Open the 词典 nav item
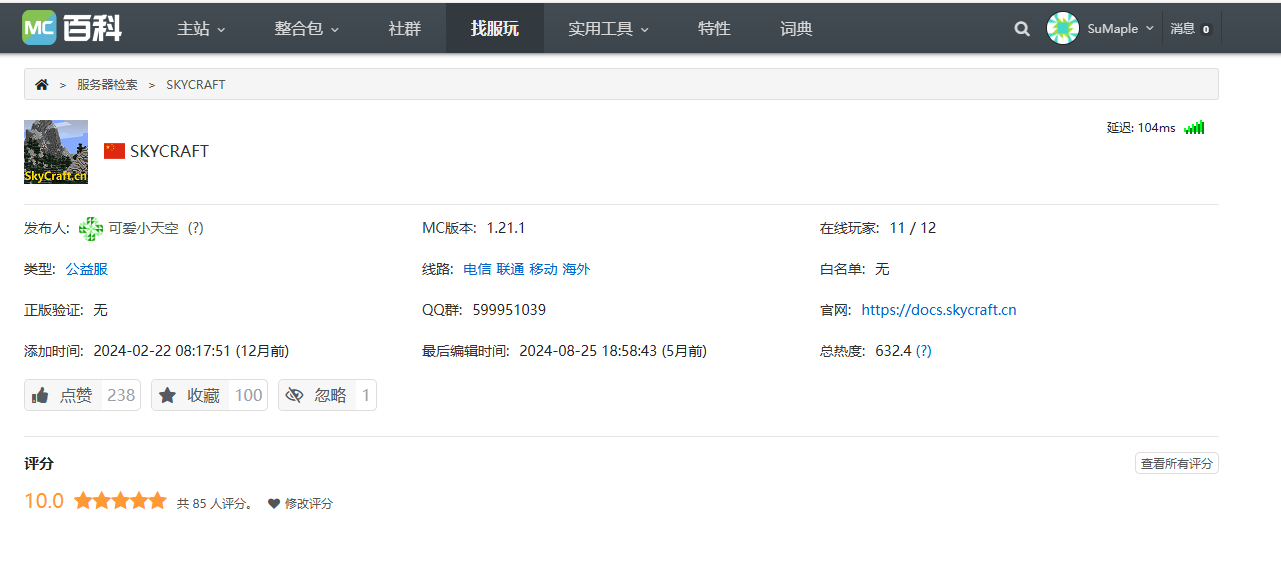Screen dimensions: 1281x586 796,29
